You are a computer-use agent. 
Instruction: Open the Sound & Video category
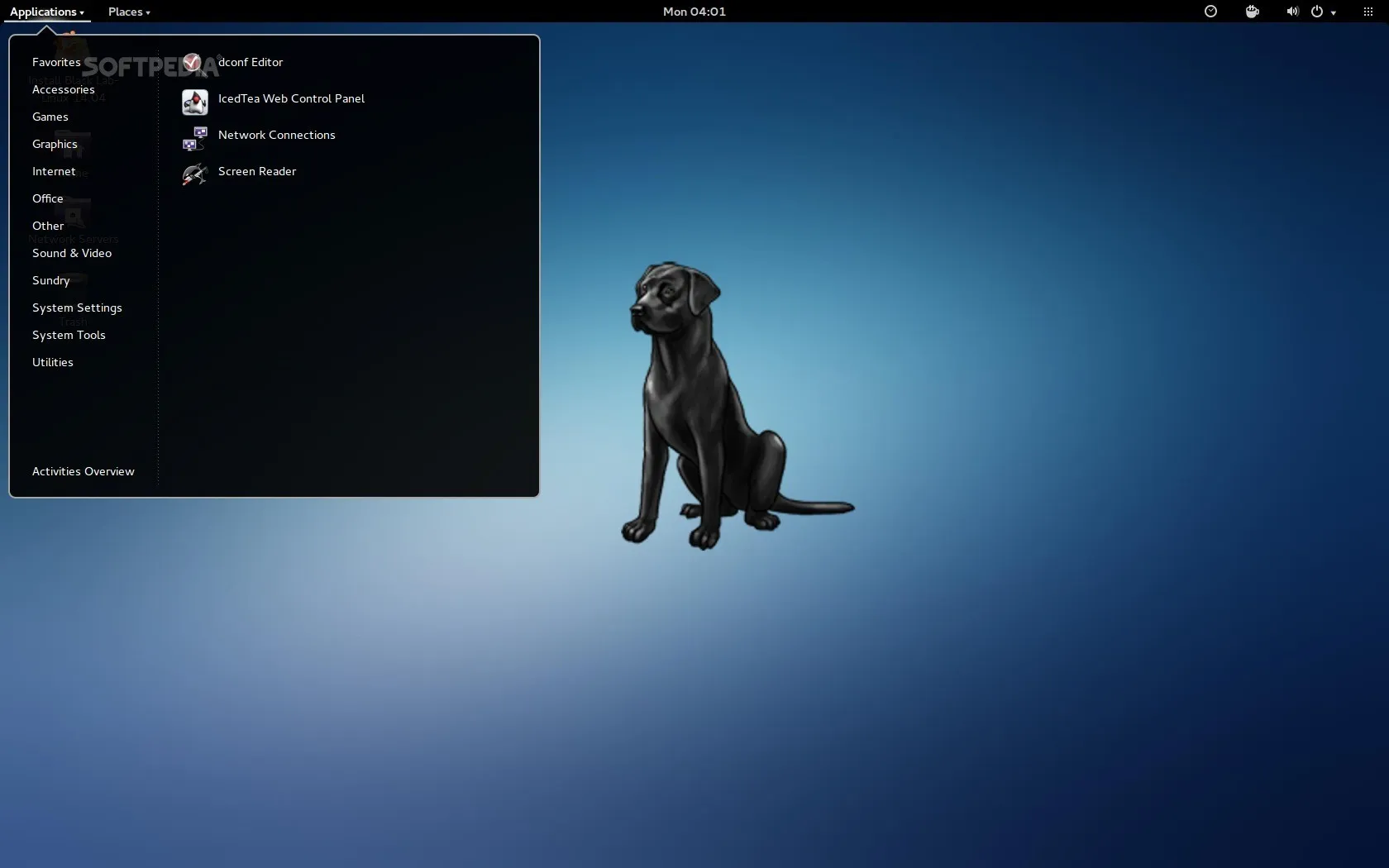[72, 253]
